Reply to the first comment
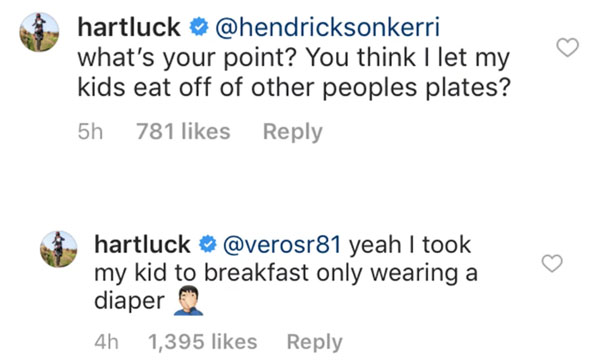Viewport: 600px width, 362px height. [x=293, y=132]
